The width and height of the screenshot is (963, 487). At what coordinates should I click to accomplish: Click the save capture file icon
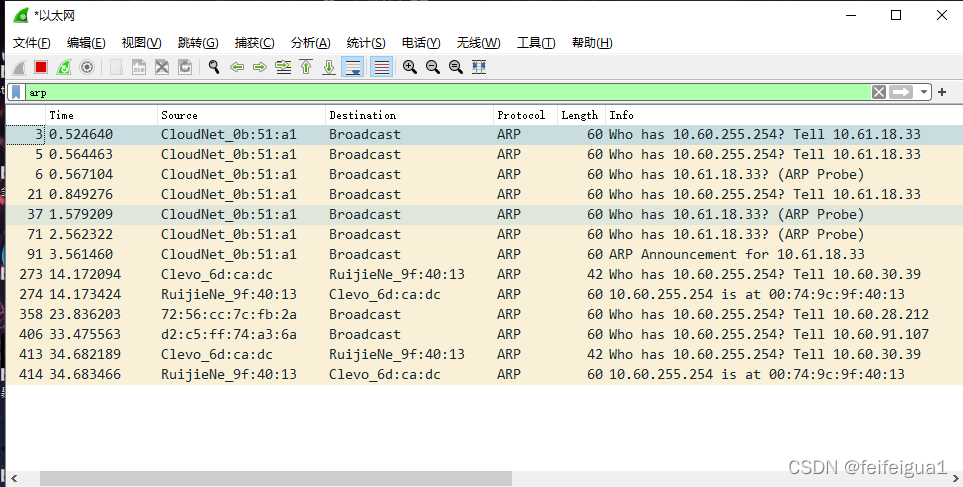coord(139,67)
